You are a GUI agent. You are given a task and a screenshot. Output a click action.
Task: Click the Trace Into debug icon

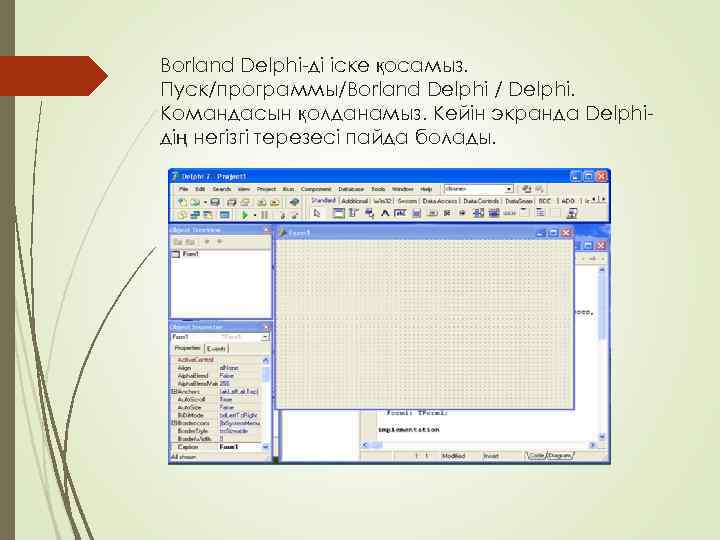[282, 214]
